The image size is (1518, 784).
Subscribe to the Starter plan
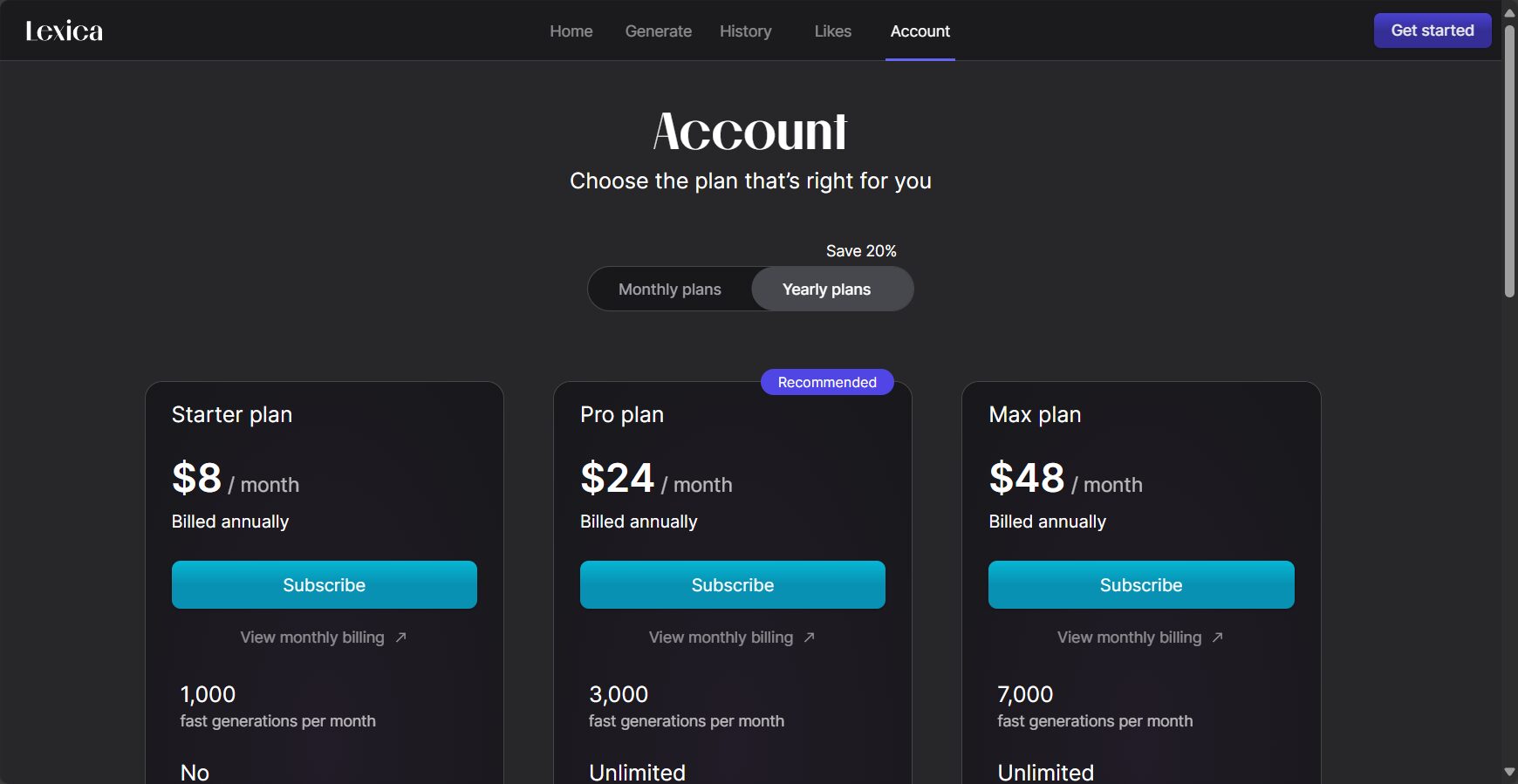click(325, 585)
